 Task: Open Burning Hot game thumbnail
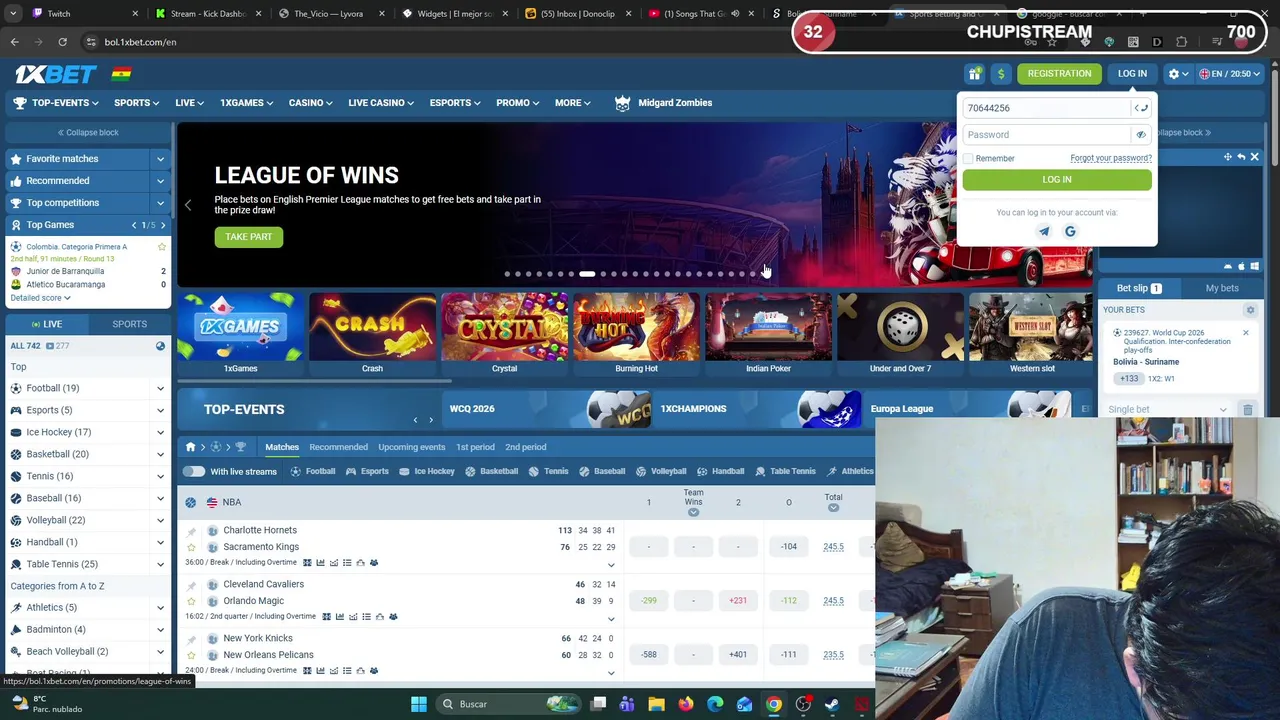click(x=636, y=333)
